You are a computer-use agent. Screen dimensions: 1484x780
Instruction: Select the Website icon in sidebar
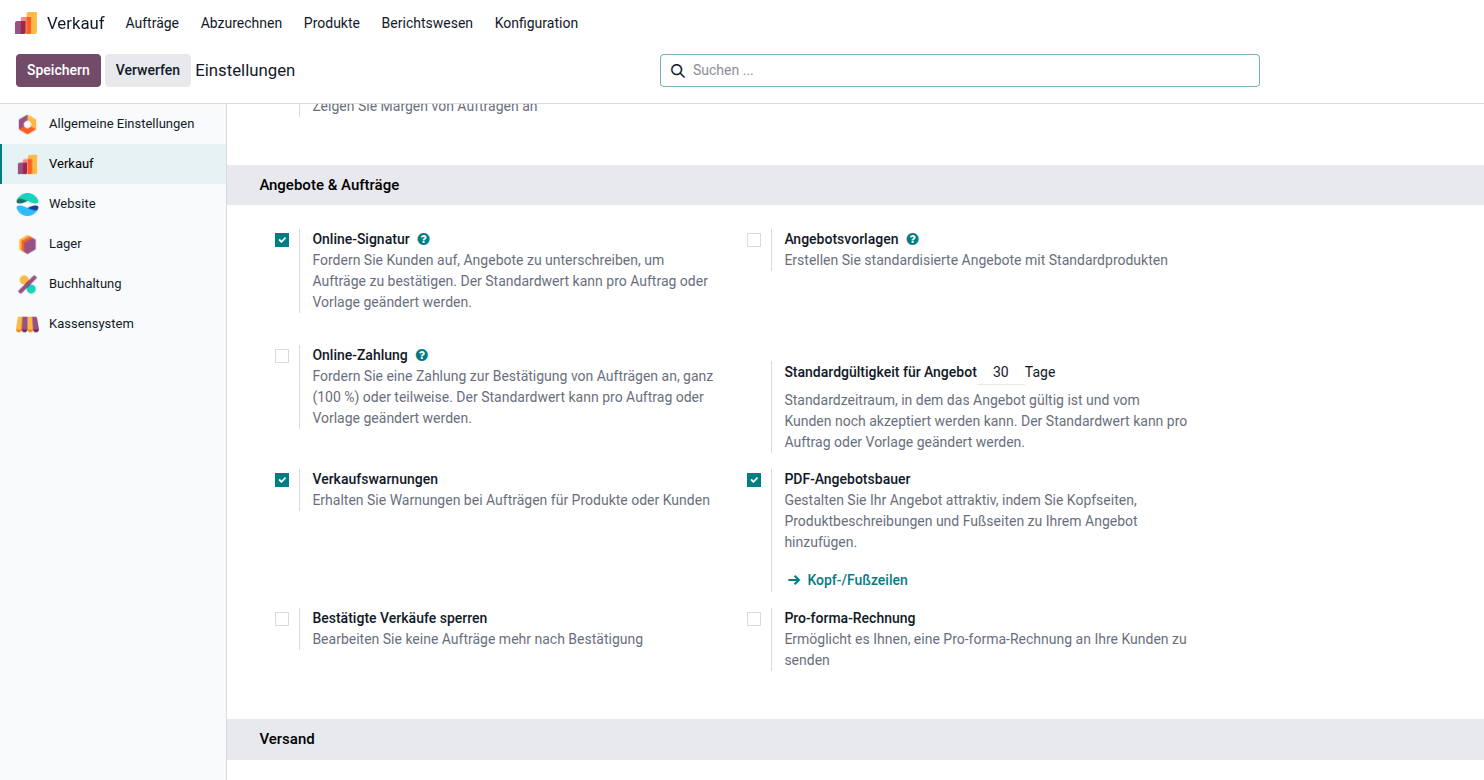[x=28, y=204]
